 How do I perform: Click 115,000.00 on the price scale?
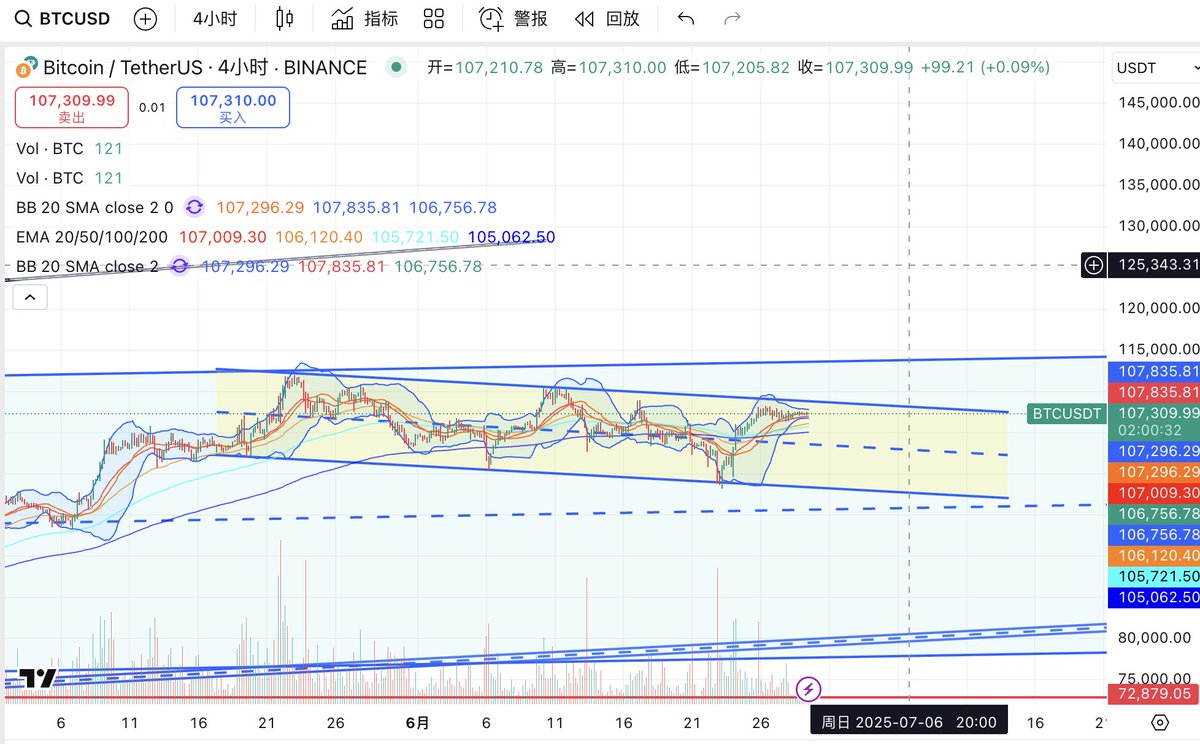pyautogui.click(x=1159, y=349)
